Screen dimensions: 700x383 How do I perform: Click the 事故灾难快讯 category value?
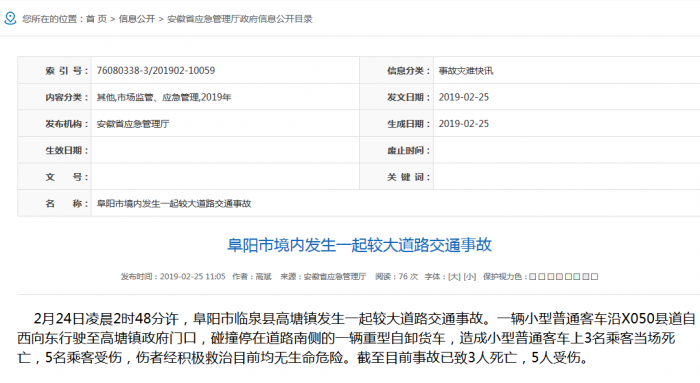click(466, 71)
